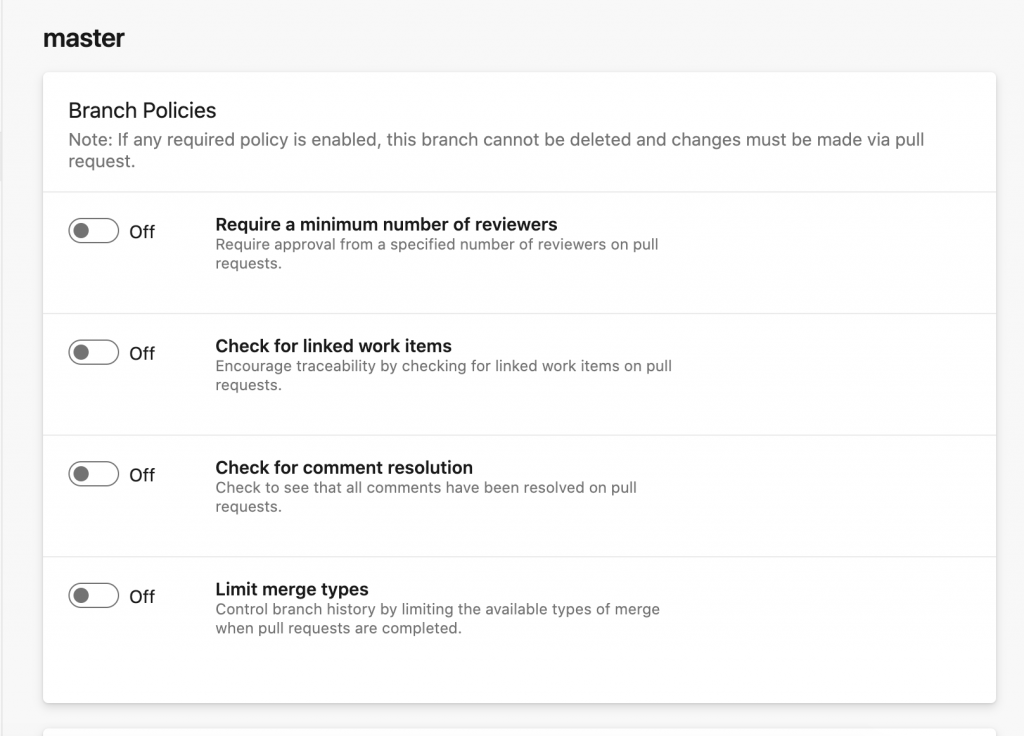Screen dimensions: 1024x736
Task: Select the 'Check for linked work items' title
Action: (x=333, y=346)
